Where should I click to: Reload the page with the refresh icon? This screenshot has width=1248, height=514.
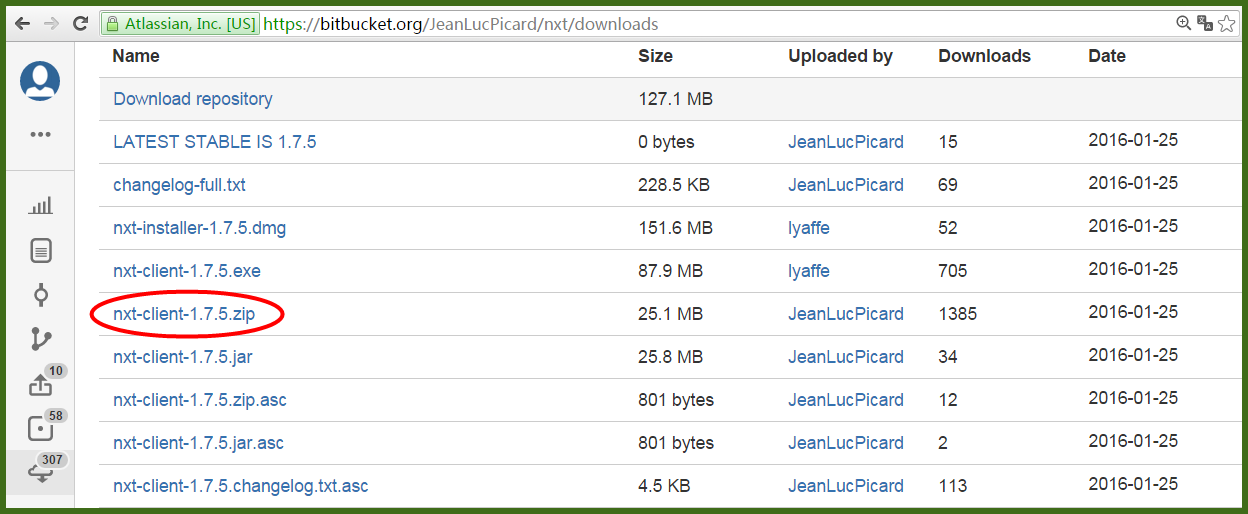tap(81, 24)
